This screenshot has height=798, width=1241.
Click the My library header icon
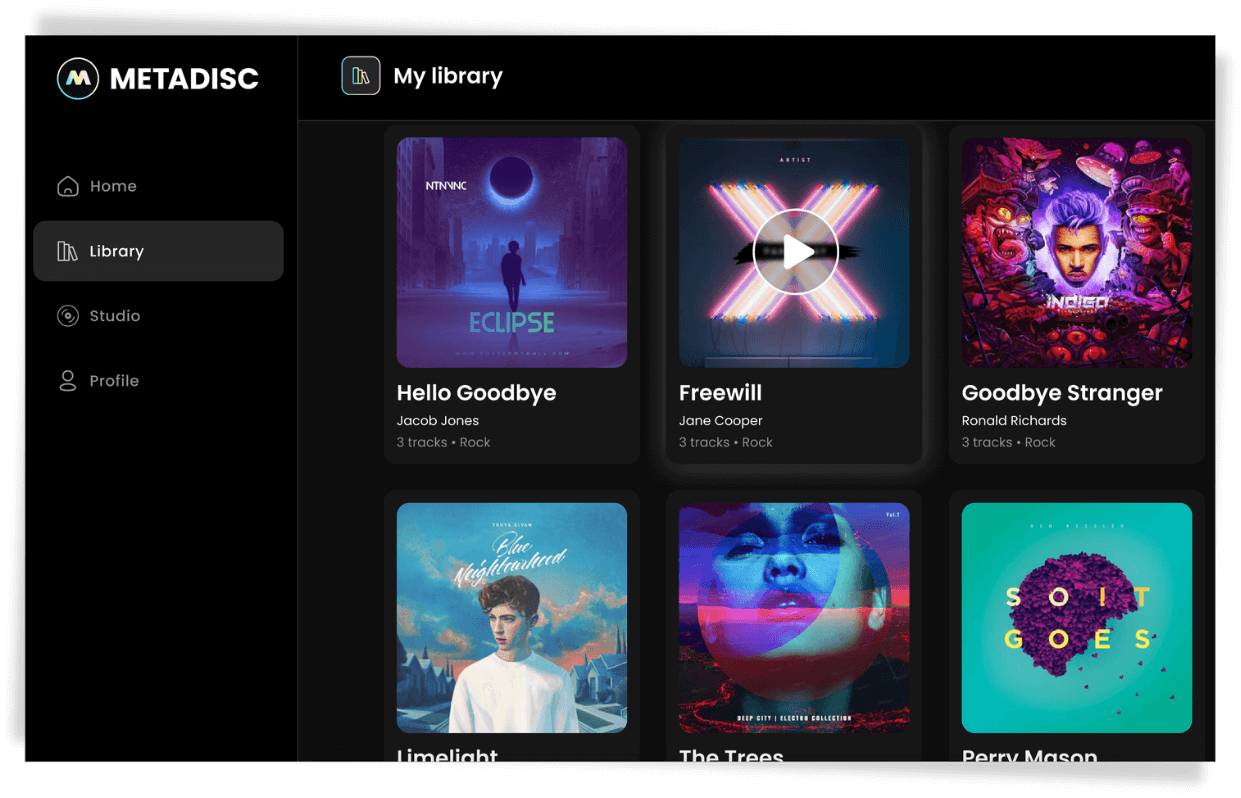[x=361, y=76]
